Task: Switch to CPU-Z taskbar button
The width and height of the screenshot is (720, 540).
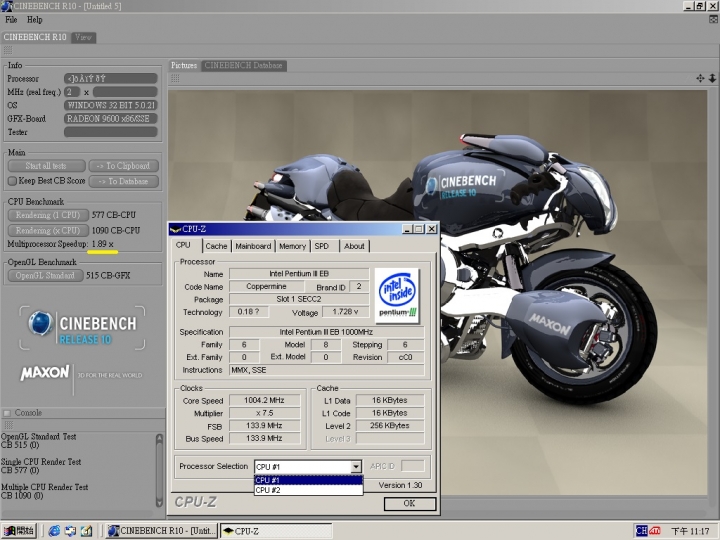Action: coord(276,531)
